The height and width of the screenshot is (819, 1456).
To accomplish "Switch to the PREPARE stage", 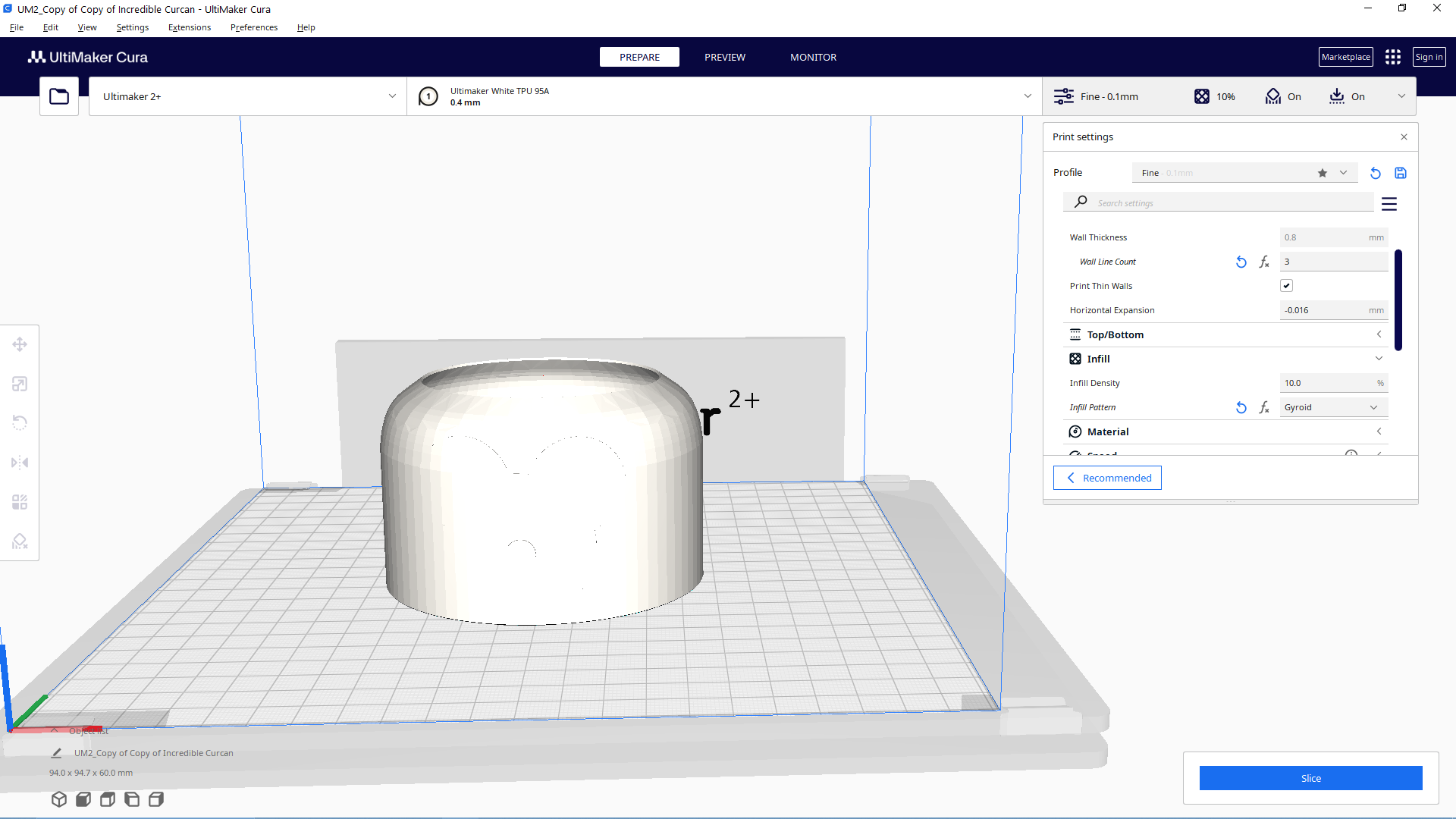I will pos(639,57).
